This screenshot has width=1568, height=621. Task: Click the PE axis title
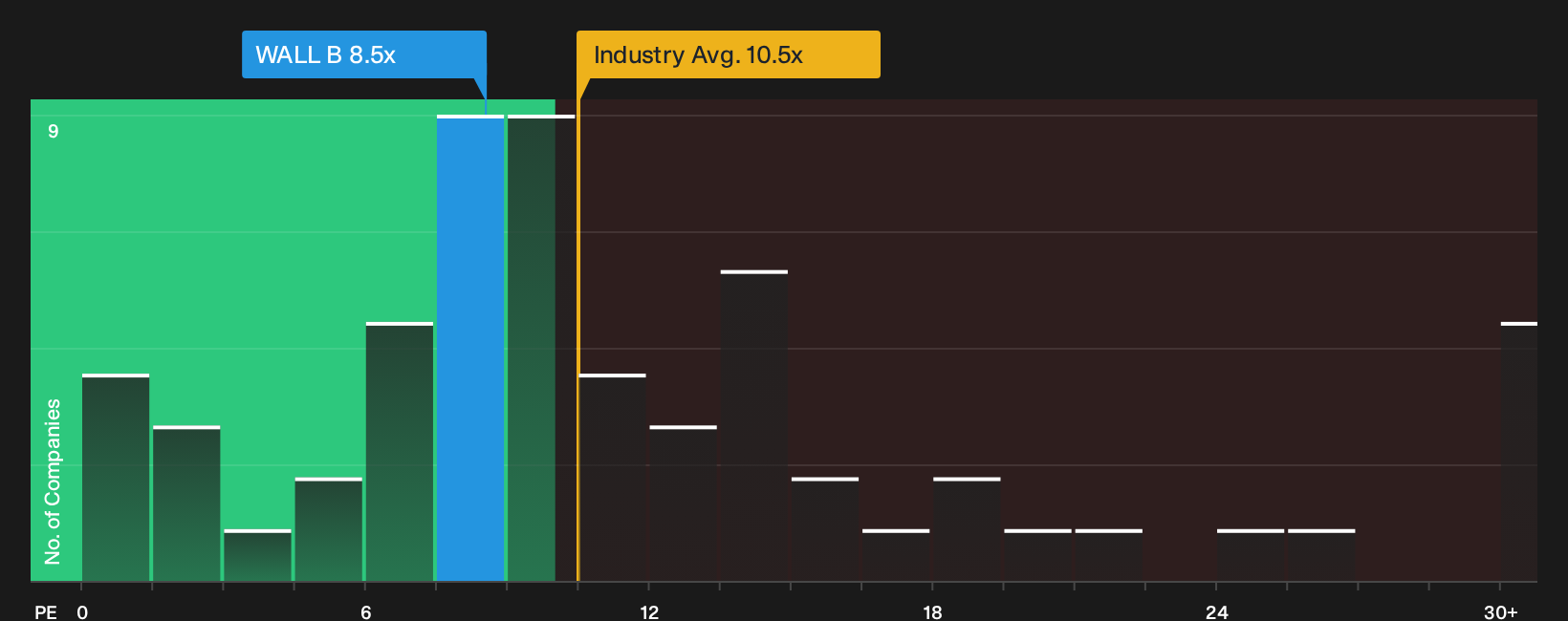pyautogui.click(x=46, y=611)
